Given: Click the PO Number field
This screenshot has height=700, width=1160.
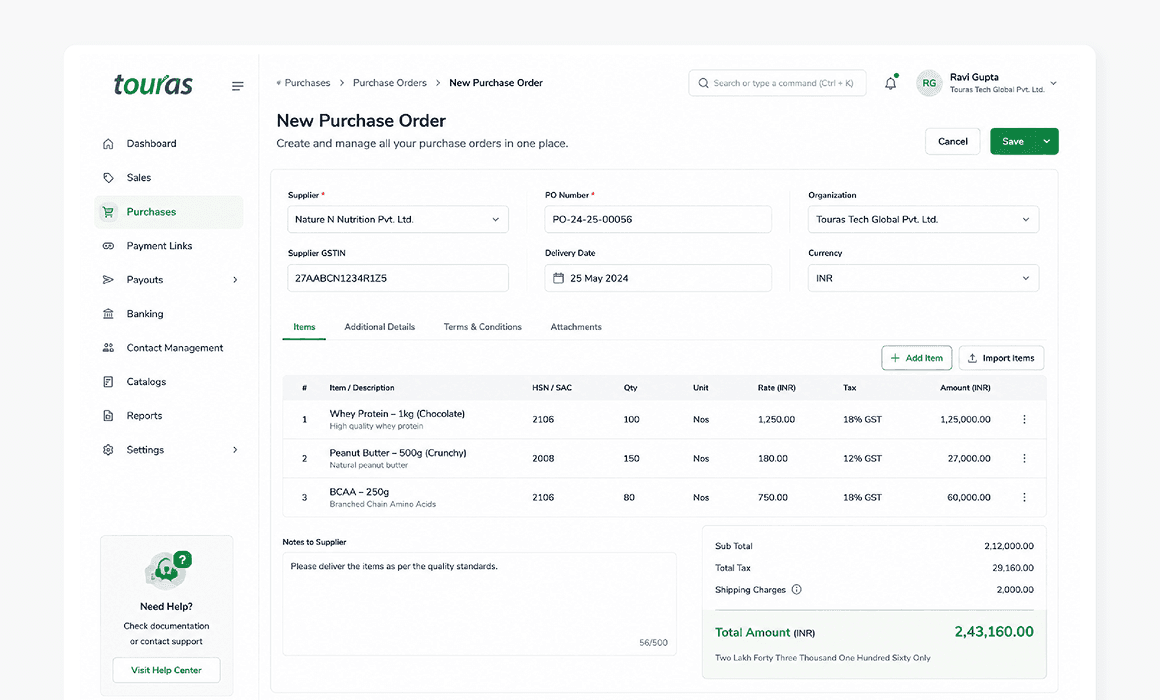Looking at the screenshot, I should click(658, 220).
